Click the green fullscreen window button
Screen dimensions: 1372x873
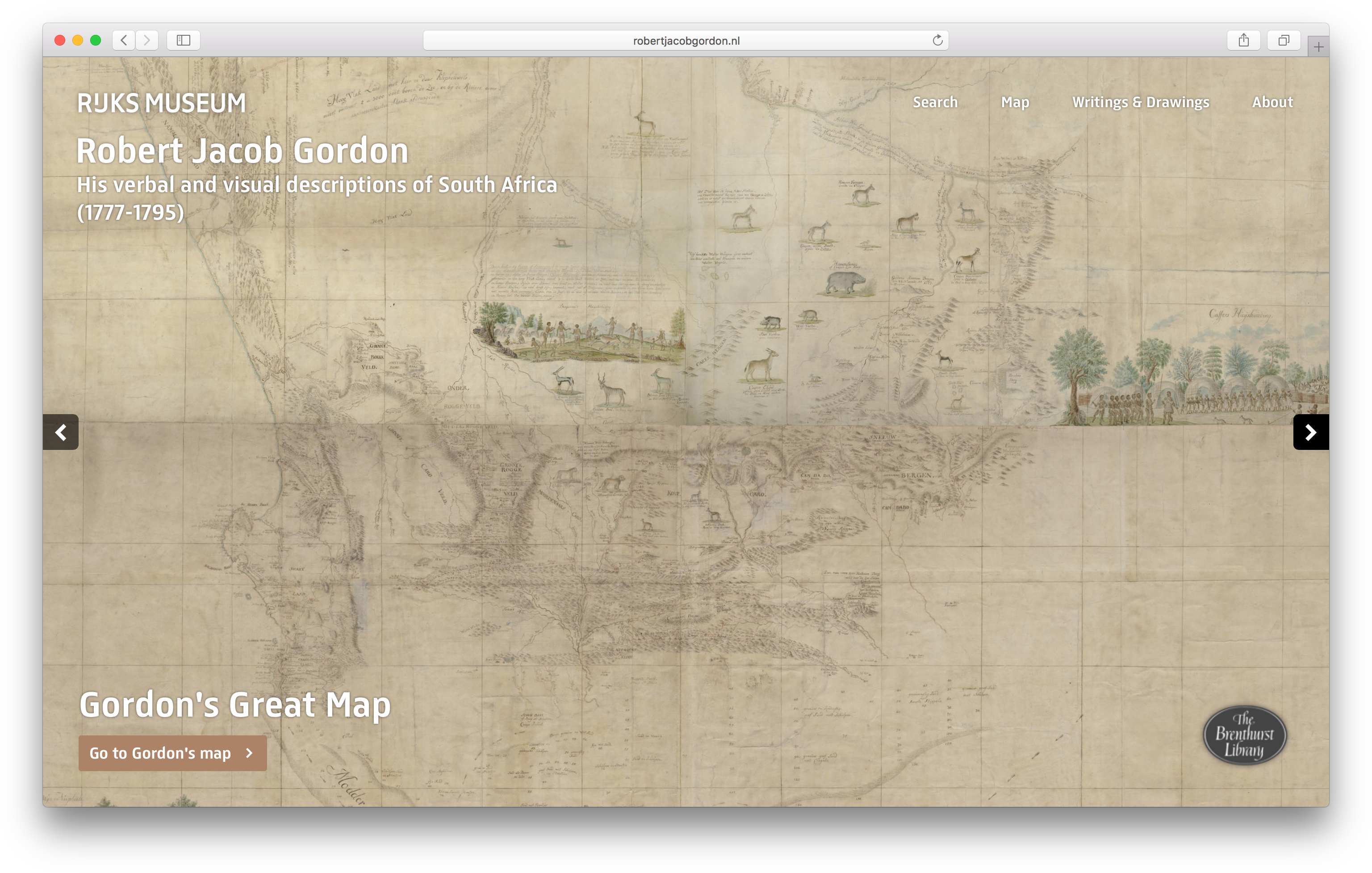coord(96,40)
